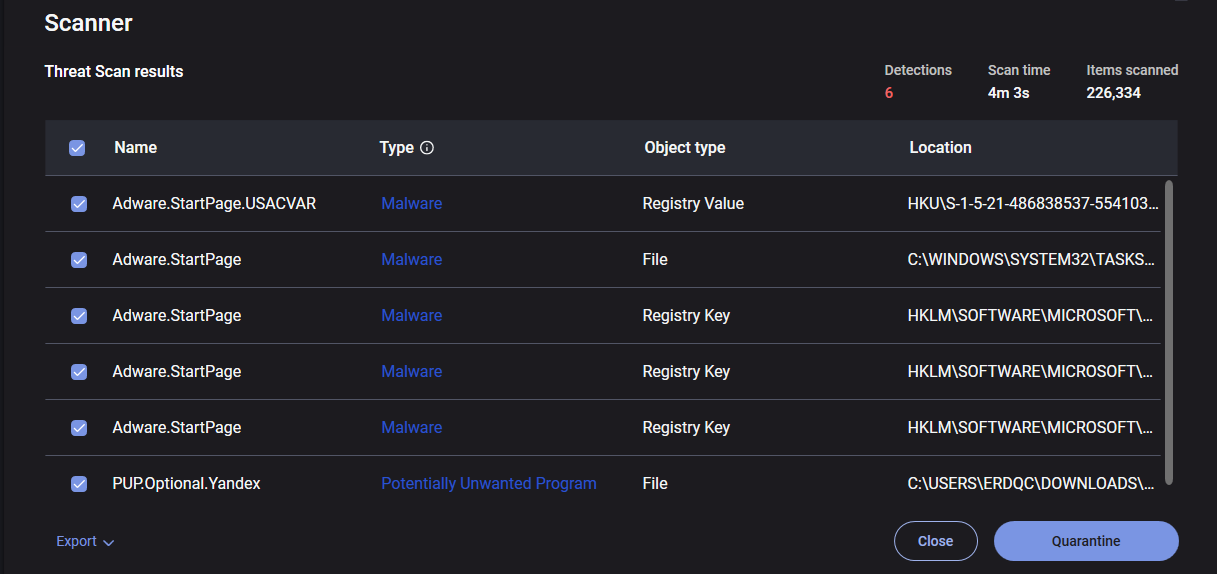Sort by the Name column header

pyautogui.click(x=136, y=148)
